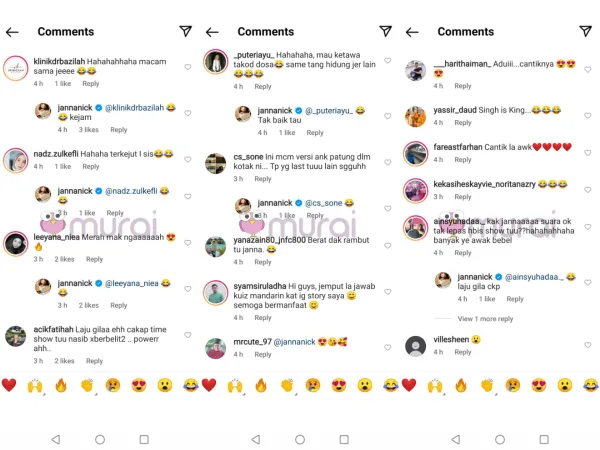Open the share icon in rightmost Comments header

(585, 31)
